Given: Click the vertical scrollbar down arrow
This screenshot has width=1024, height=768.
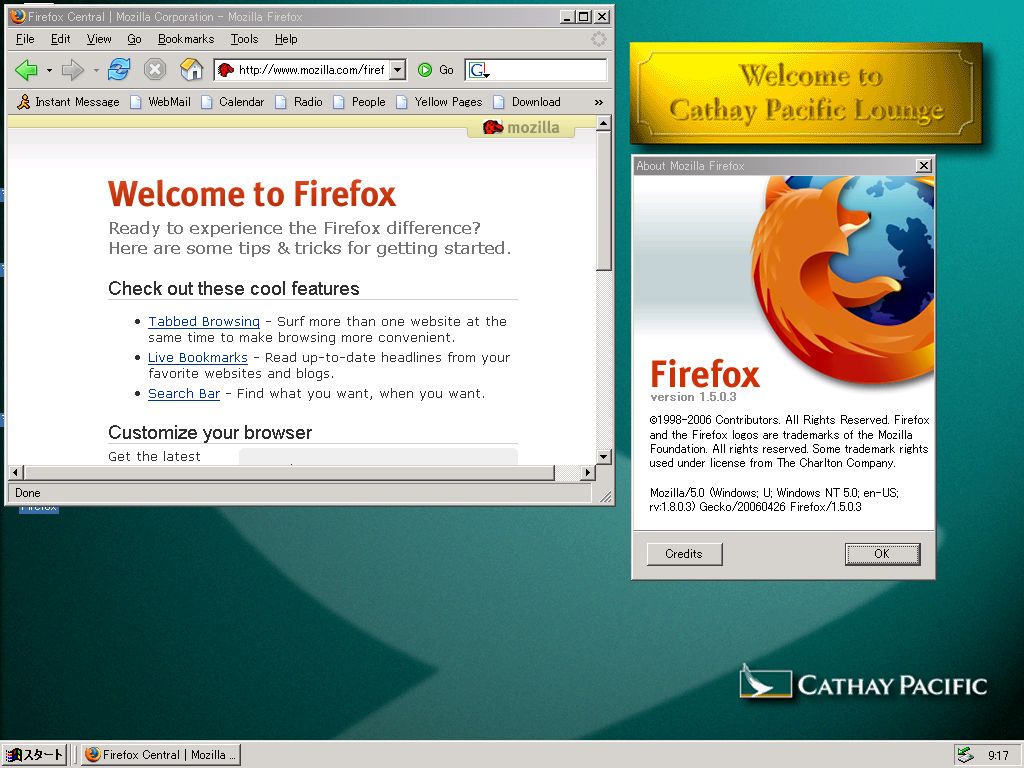Looking at the screenshot, I should tap(604, 457).
